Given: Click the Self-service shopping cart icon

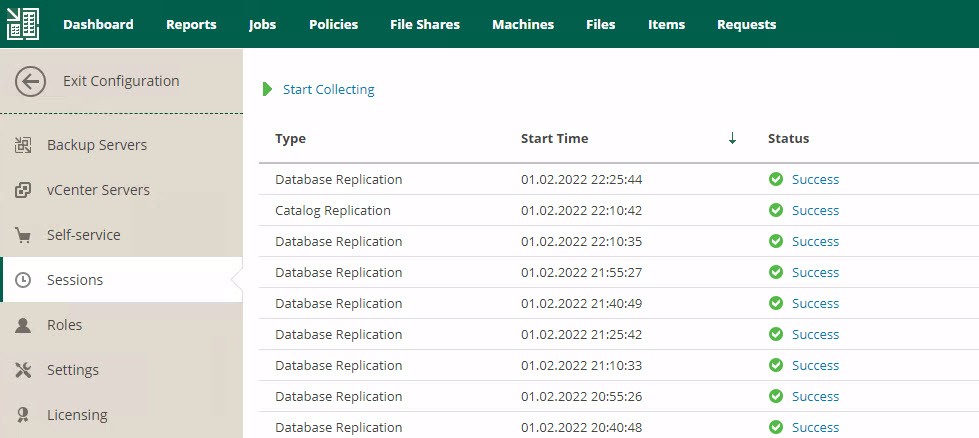Looking at the screenshot, I should 23,235.
